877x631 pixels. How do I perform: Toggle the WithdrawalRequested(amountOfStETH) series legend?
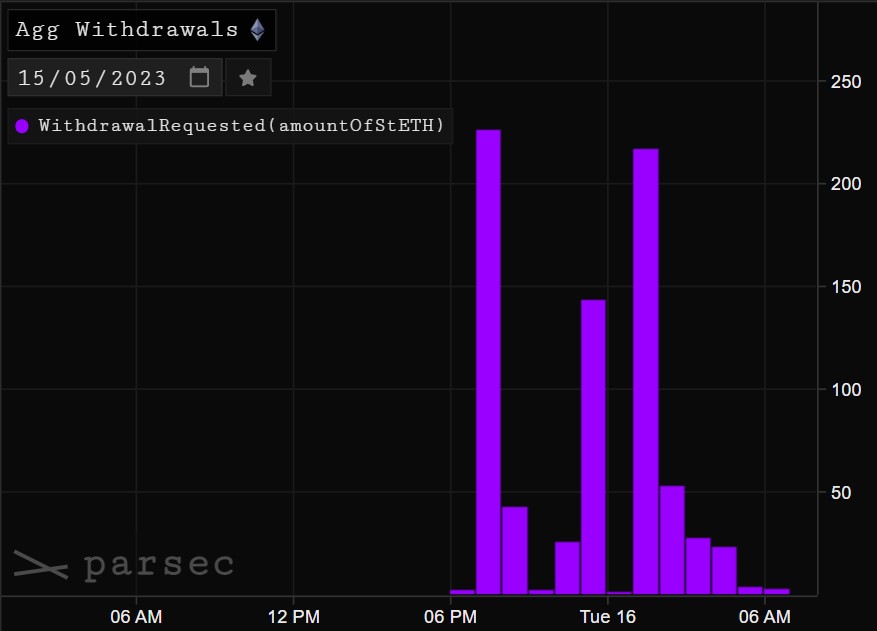coord(241,126)
